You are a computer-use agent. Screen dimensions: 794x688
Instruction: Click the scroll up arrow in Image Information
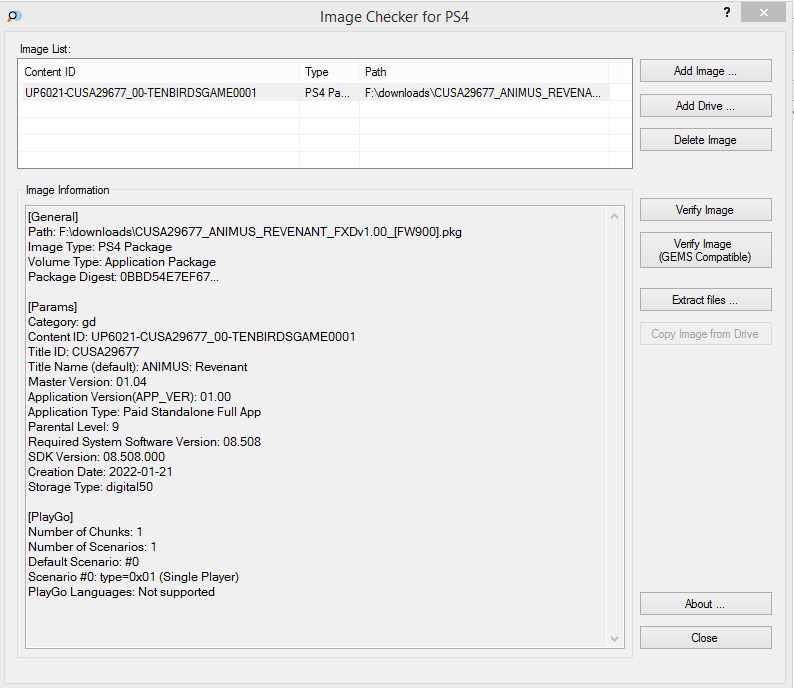[x=614, y=216]
